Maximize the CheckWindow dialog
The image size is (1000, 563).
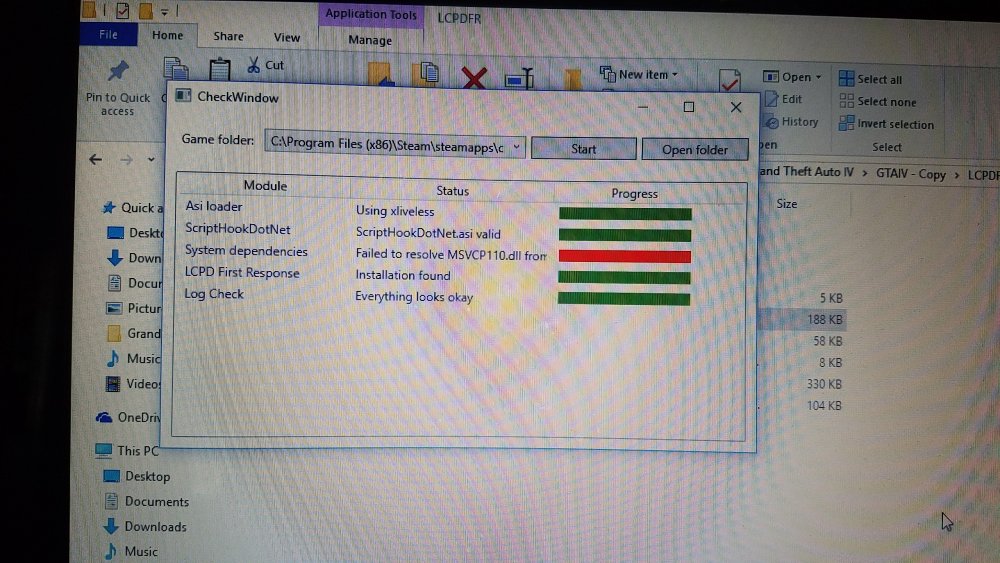click(689, 107)
